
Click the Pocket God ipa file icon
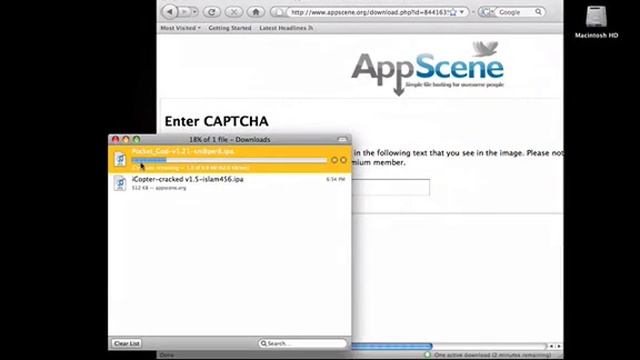(x=120, y=159)
